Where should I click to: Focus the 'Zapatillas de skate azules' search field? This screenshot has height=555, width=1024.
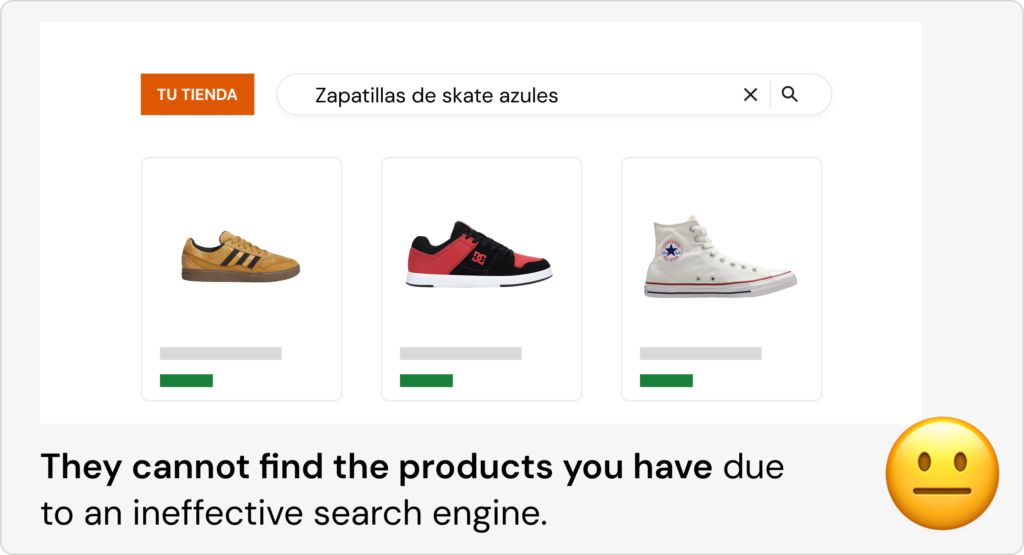[x=500, y=95]
